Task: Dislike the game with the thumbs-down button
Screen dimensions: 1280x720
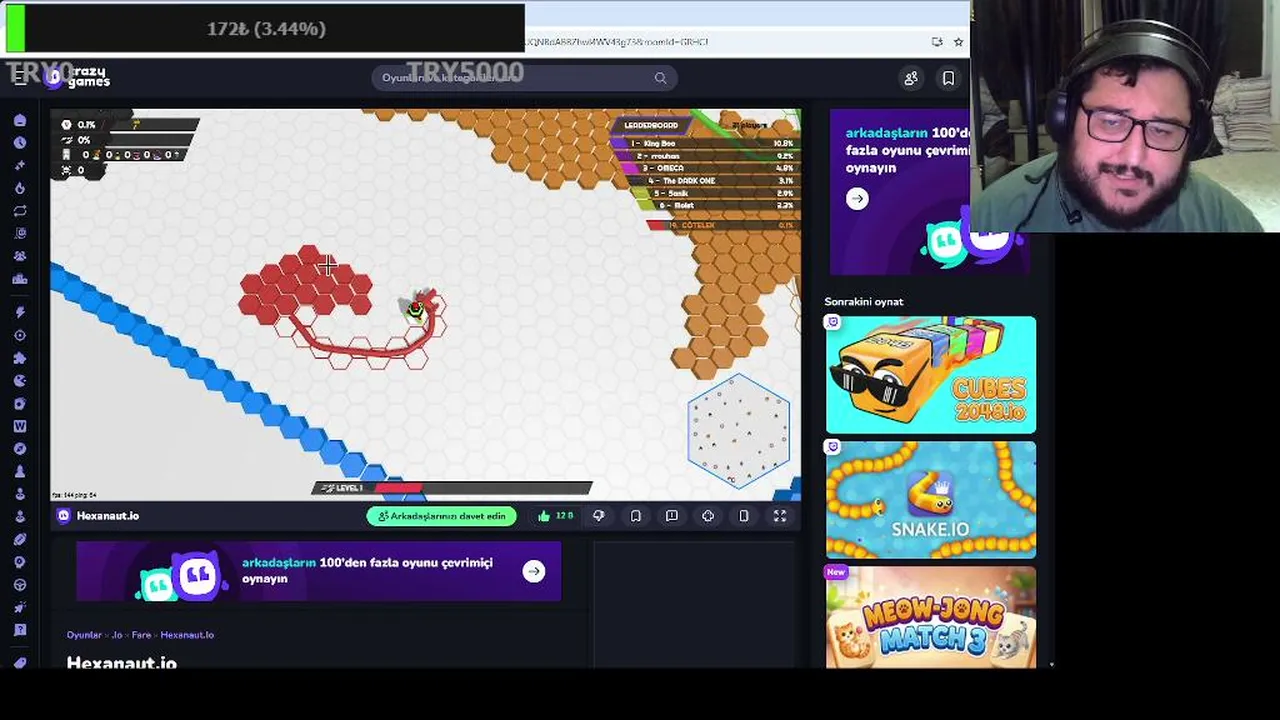Action: [598, 516]
